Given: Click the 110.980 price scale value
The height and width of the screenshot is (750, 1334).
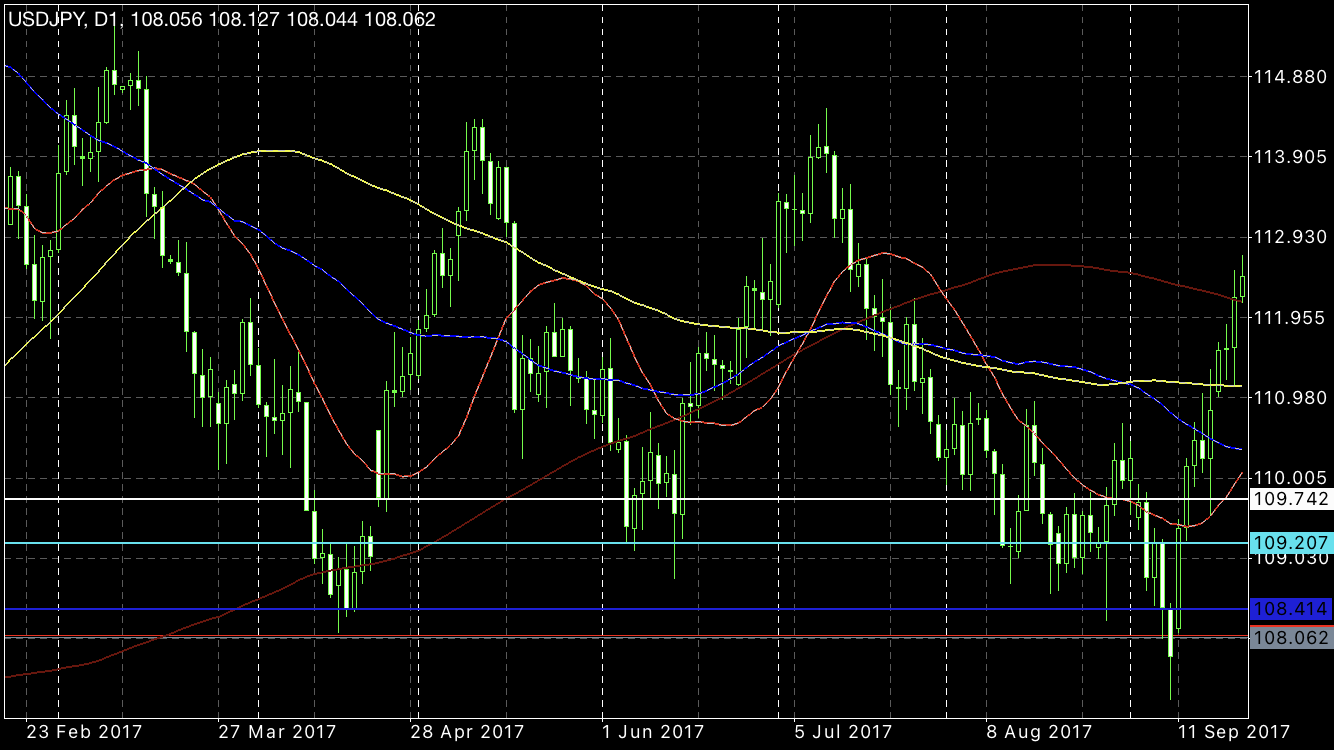Looking at the screenshot, I should click(1290, 398).
